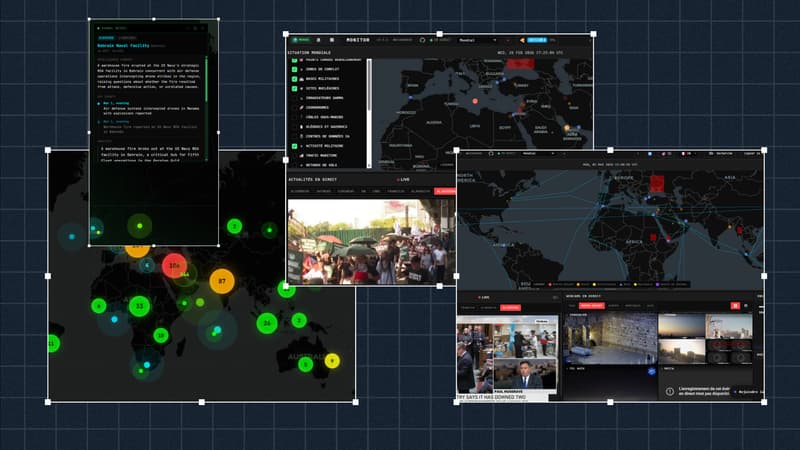Toggle the Zones de conflit layer checkbox
800x450 pixels.
[x=294, y=69]
